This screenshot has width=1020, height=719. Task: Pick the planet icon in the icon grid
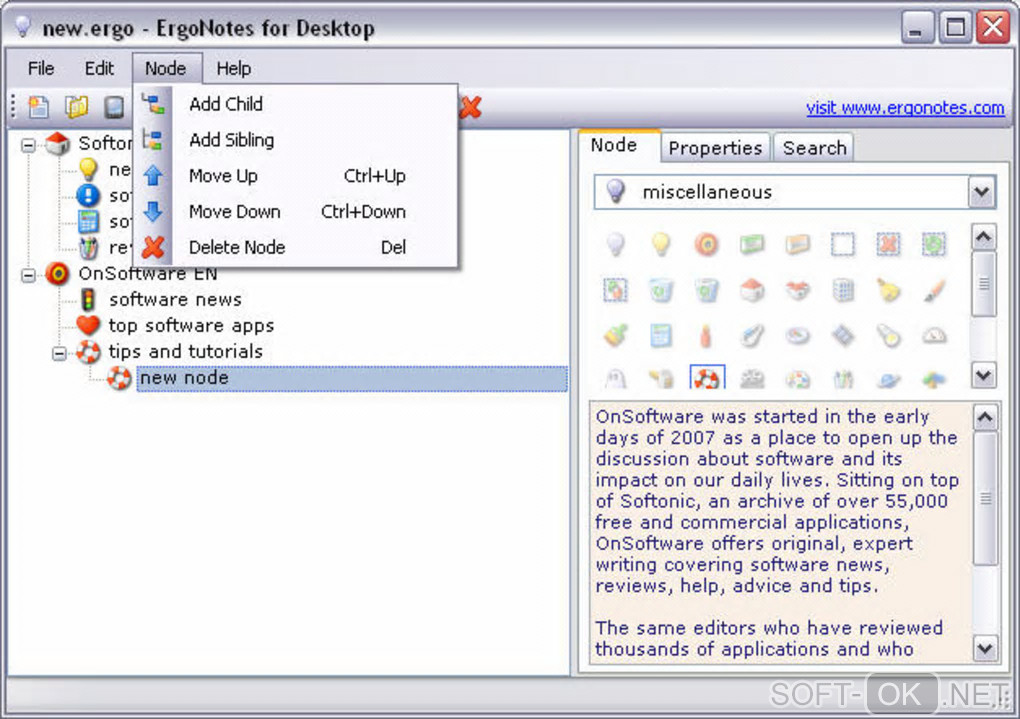click(889, 379)
